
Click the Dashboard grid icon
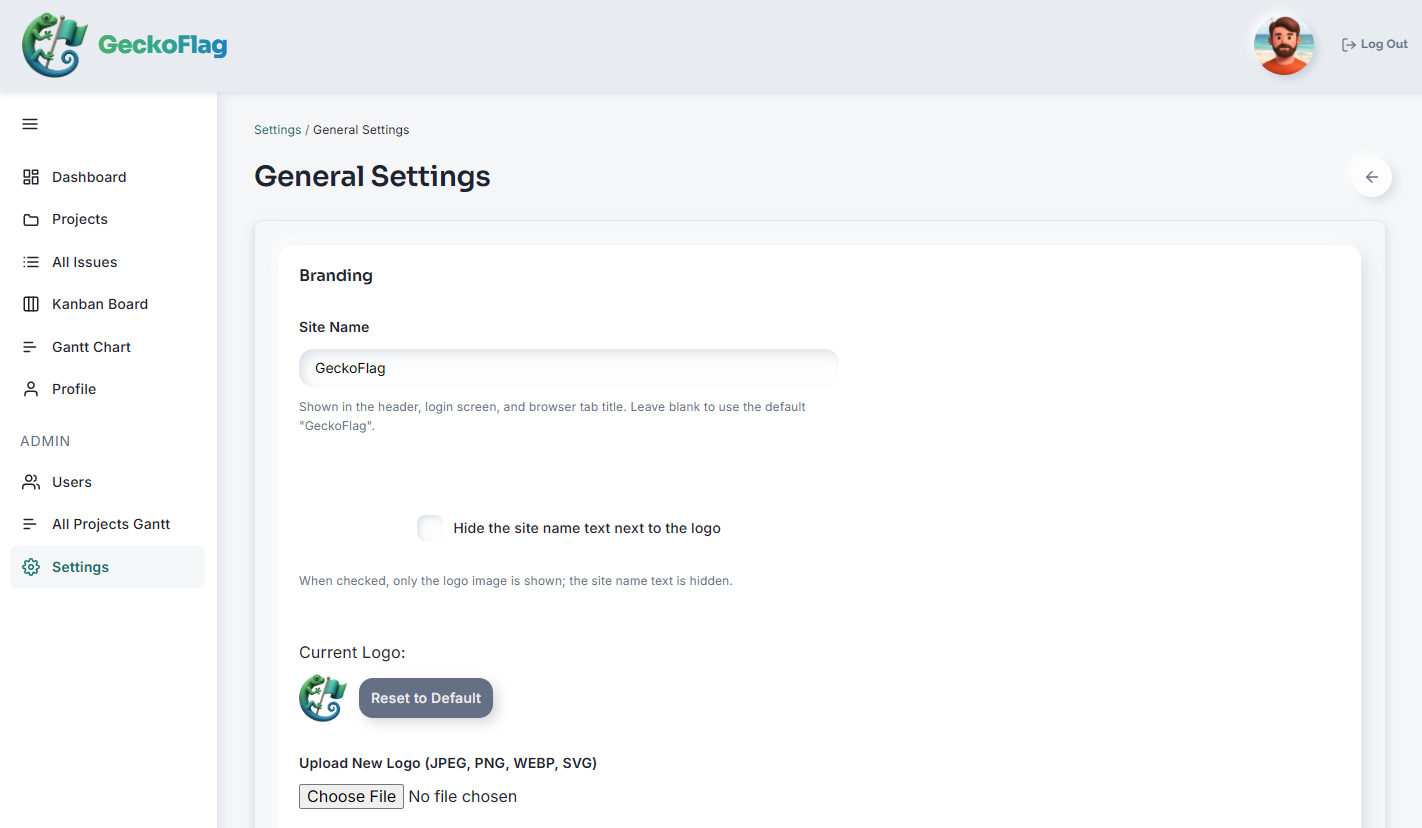[31, 177]
